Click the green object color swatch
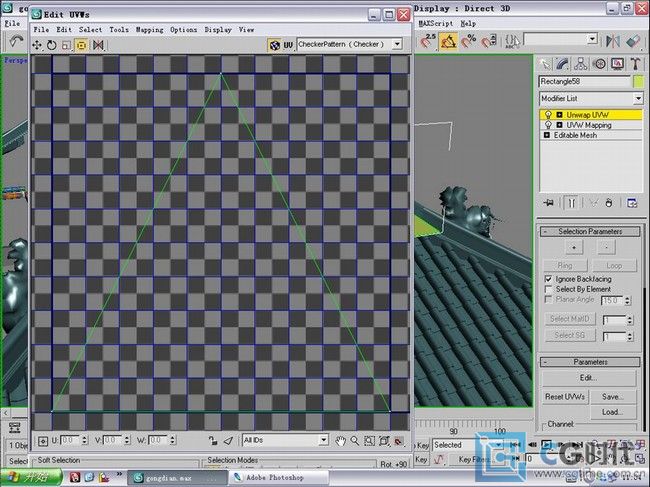Screen dimensions: 650x487 pyautogui.click(x=639, y=82)
